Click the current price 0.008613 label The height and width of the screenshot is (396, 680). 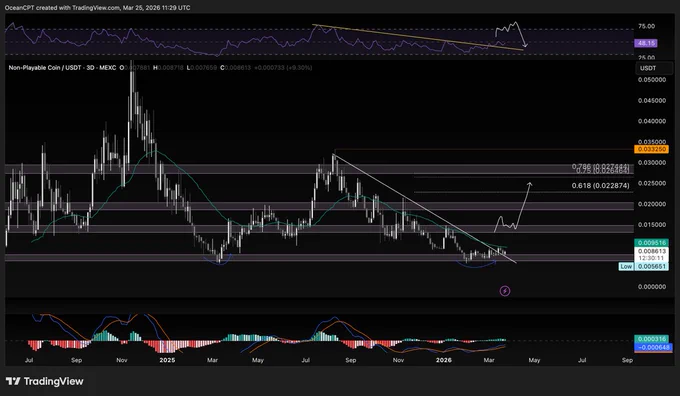coord(651,251)
